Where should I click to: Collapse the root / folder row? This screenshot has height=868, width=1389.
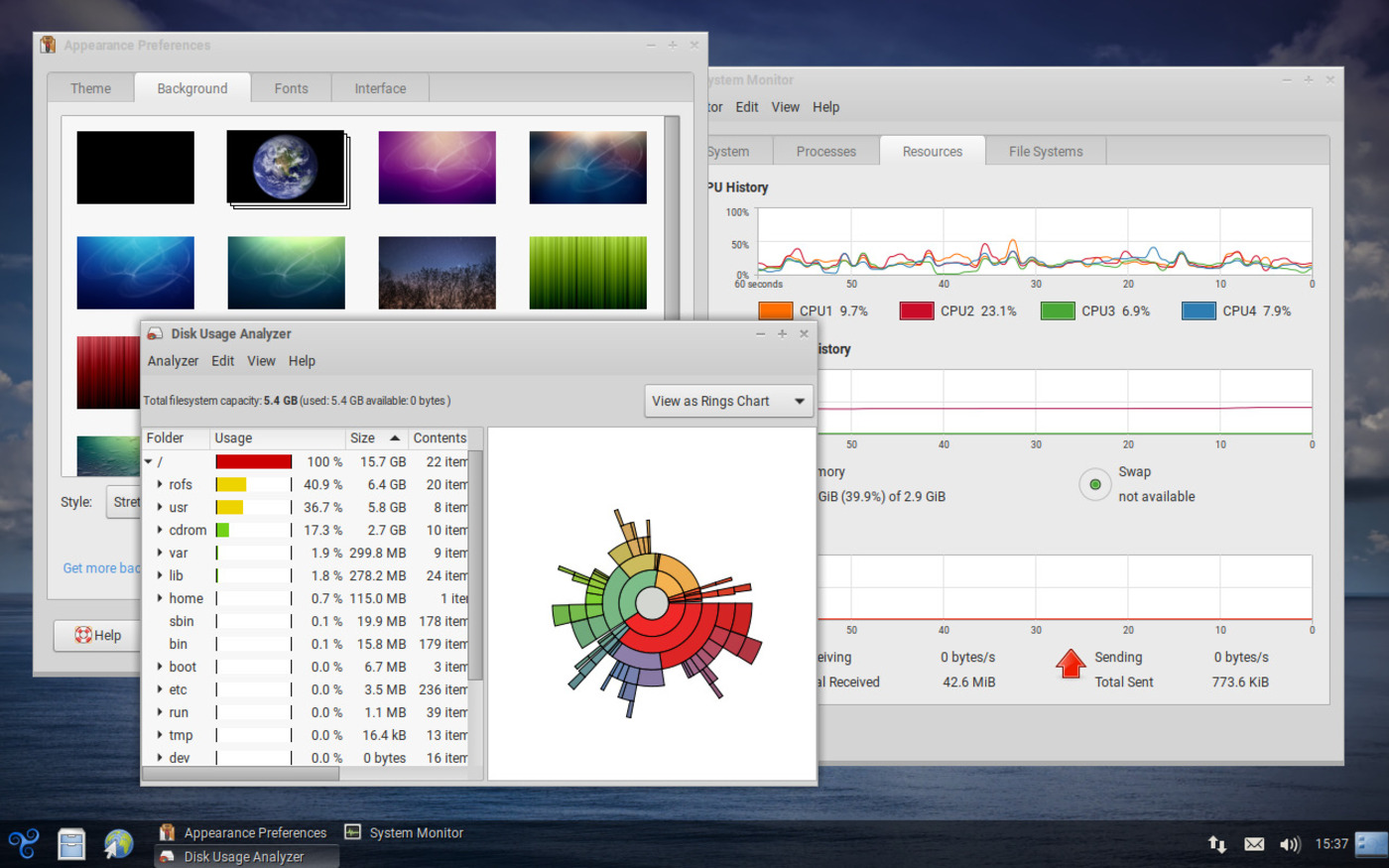point(149,462)
